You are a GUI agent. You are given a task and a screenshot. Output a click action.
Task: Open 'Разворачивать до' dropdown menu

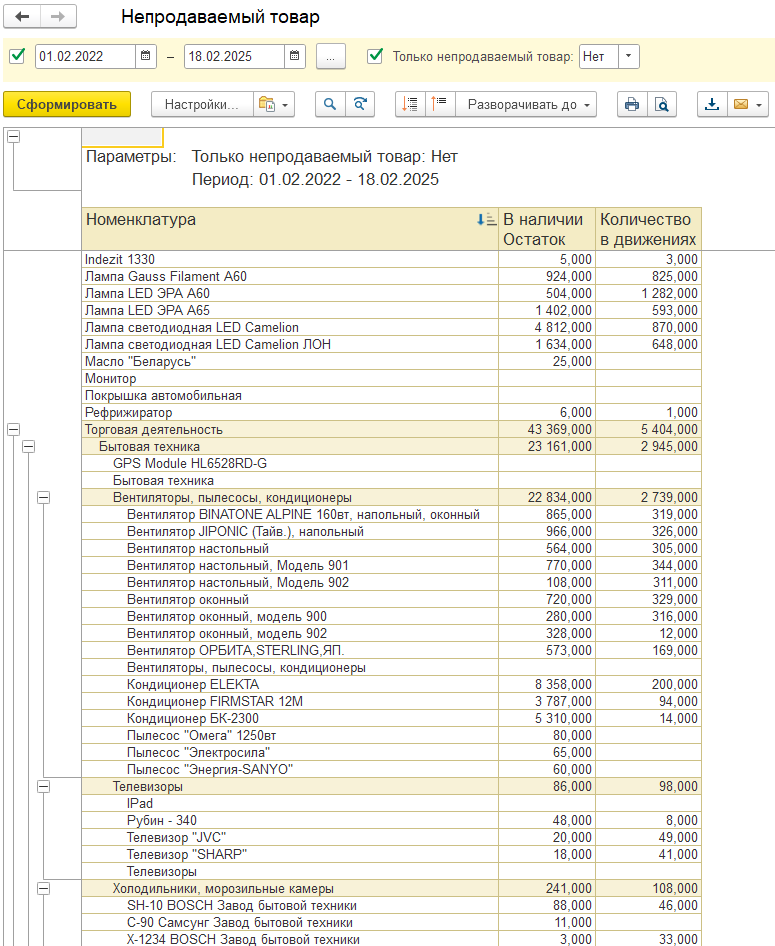(x=527, y=104)
